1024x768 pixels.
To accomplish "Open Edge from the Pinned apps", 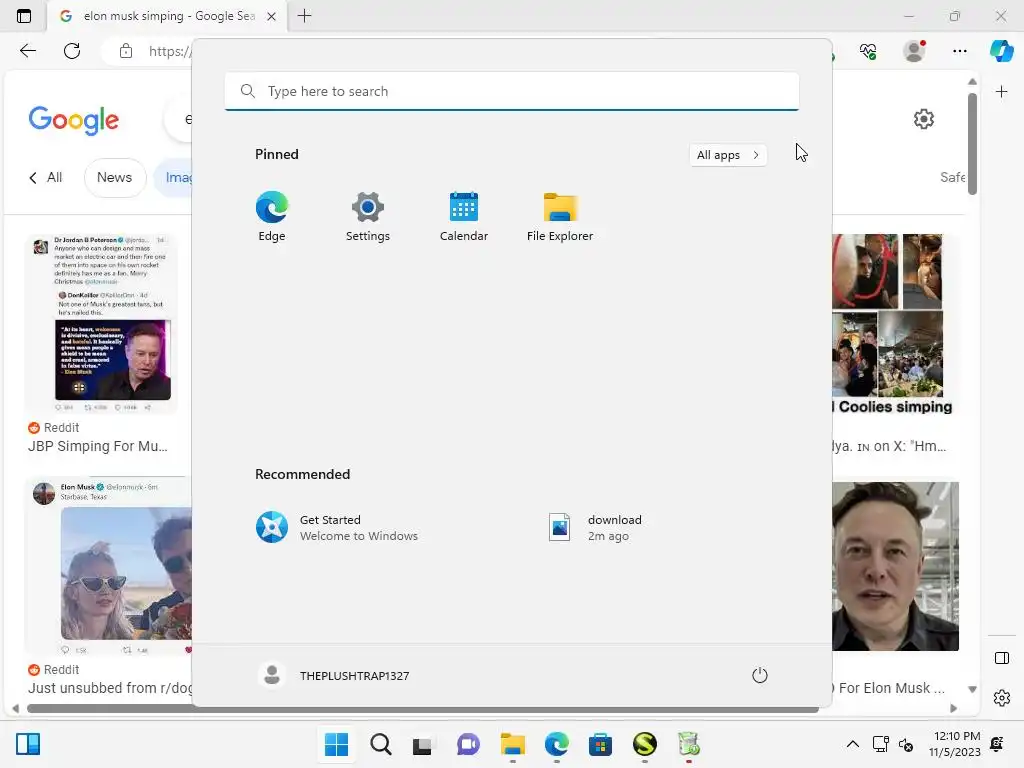I will (x=272, y=216).
